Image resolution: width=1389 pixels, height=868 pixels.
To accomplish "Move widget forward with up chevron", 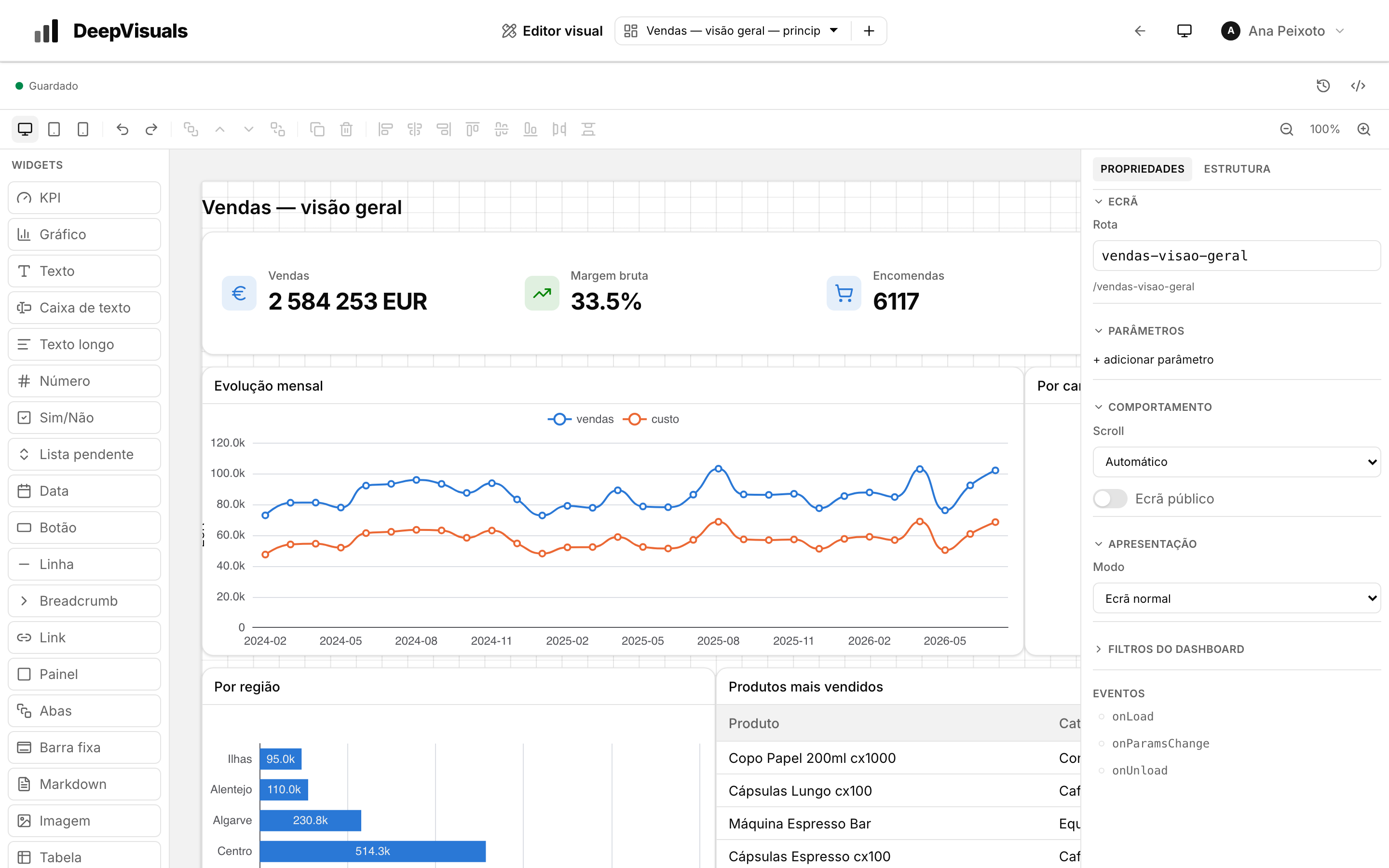I will point(220,129).
